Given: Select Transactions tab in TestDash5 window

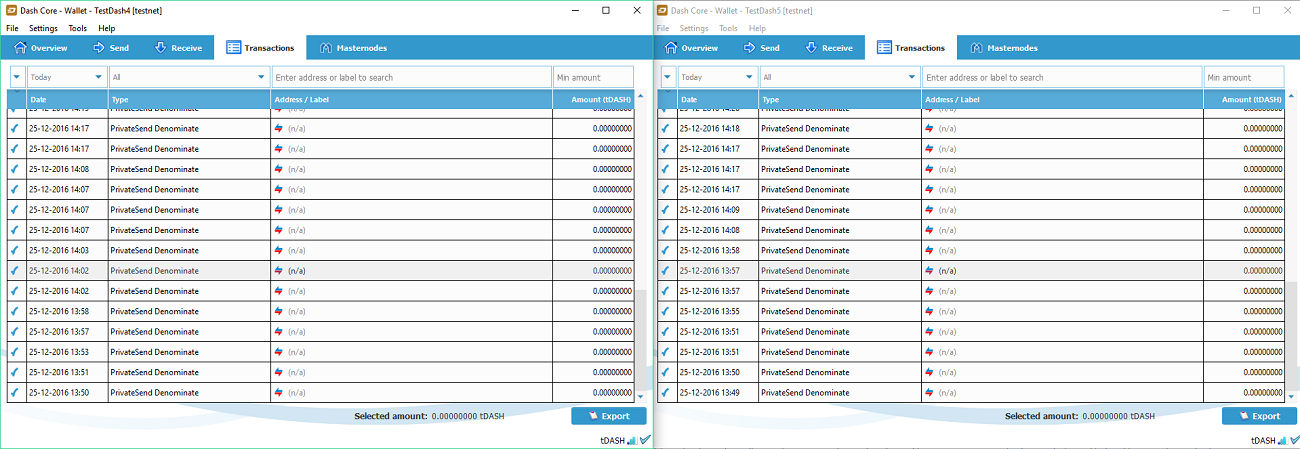Looking at the screenshot, I should [910, 48].
